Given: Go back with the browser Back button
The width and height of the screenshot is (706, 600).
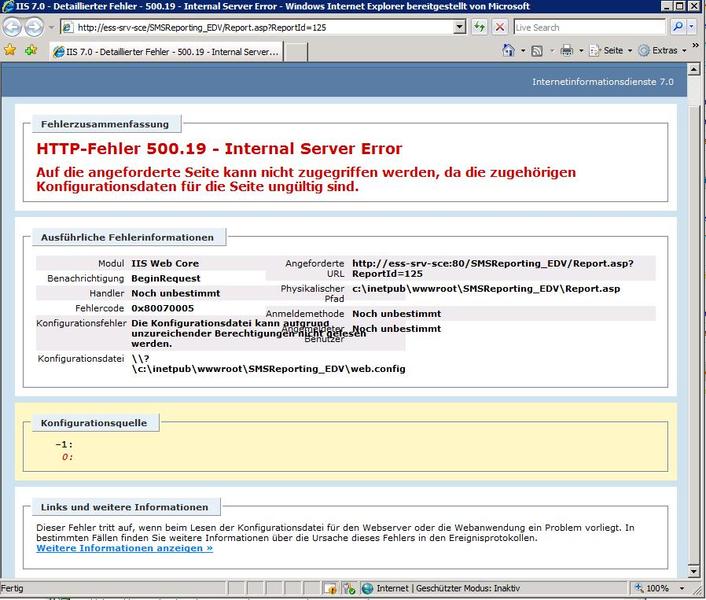Looking at the screenshot, I should [x=12, y=27].
